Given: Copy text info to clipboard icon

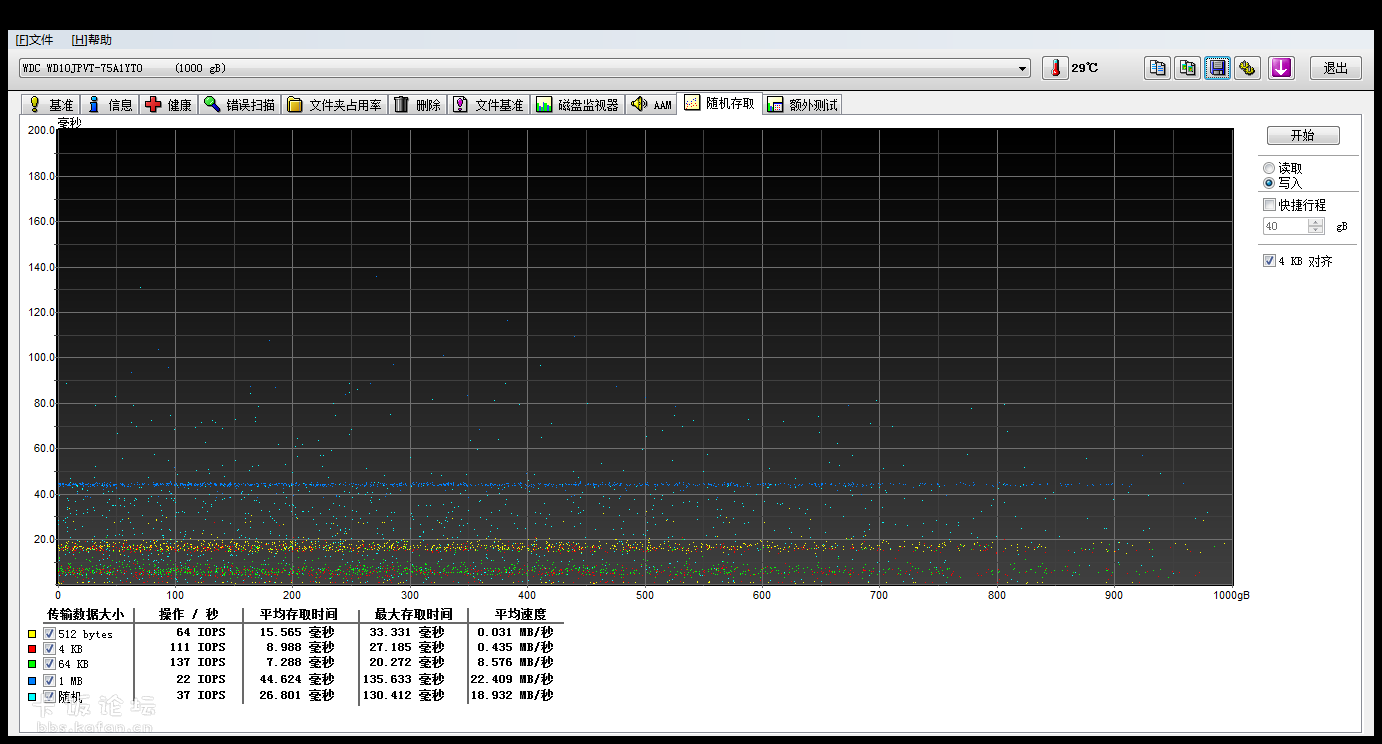Looking at the screenshot, I should [x=1157, y=68].
